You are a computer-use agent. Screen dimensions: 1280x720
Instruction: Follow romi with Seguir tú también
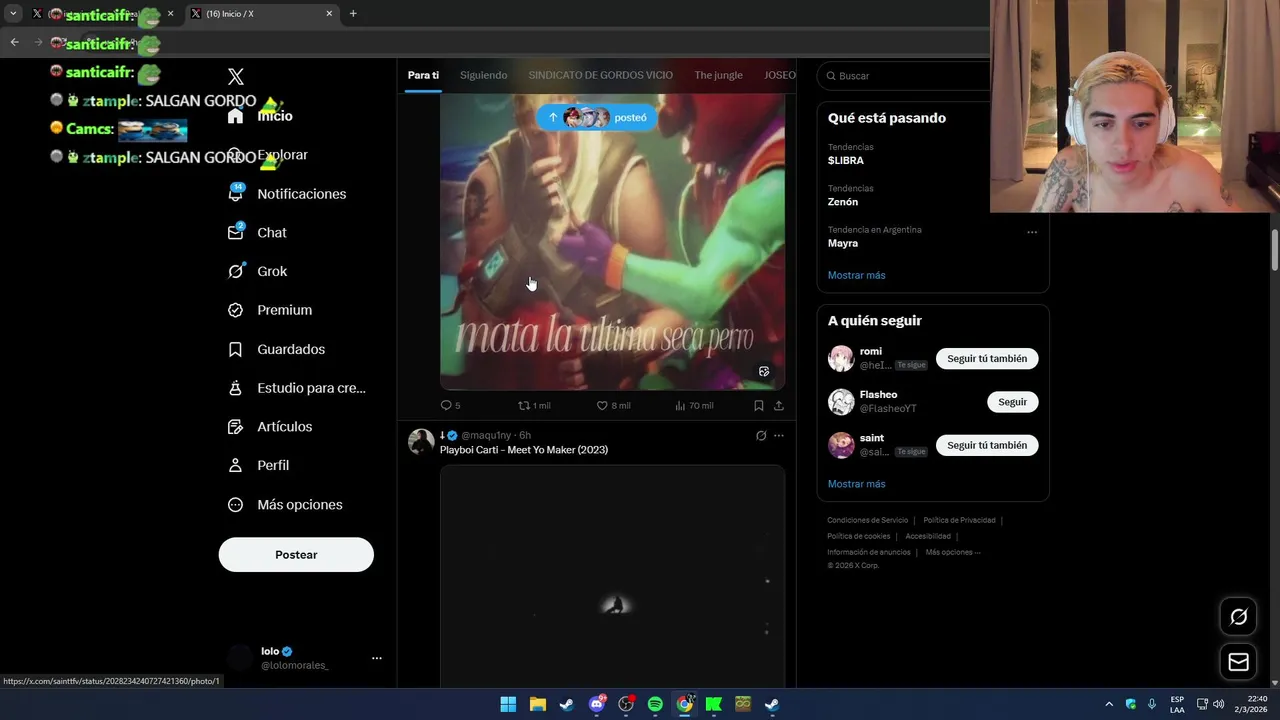[987, 359]
